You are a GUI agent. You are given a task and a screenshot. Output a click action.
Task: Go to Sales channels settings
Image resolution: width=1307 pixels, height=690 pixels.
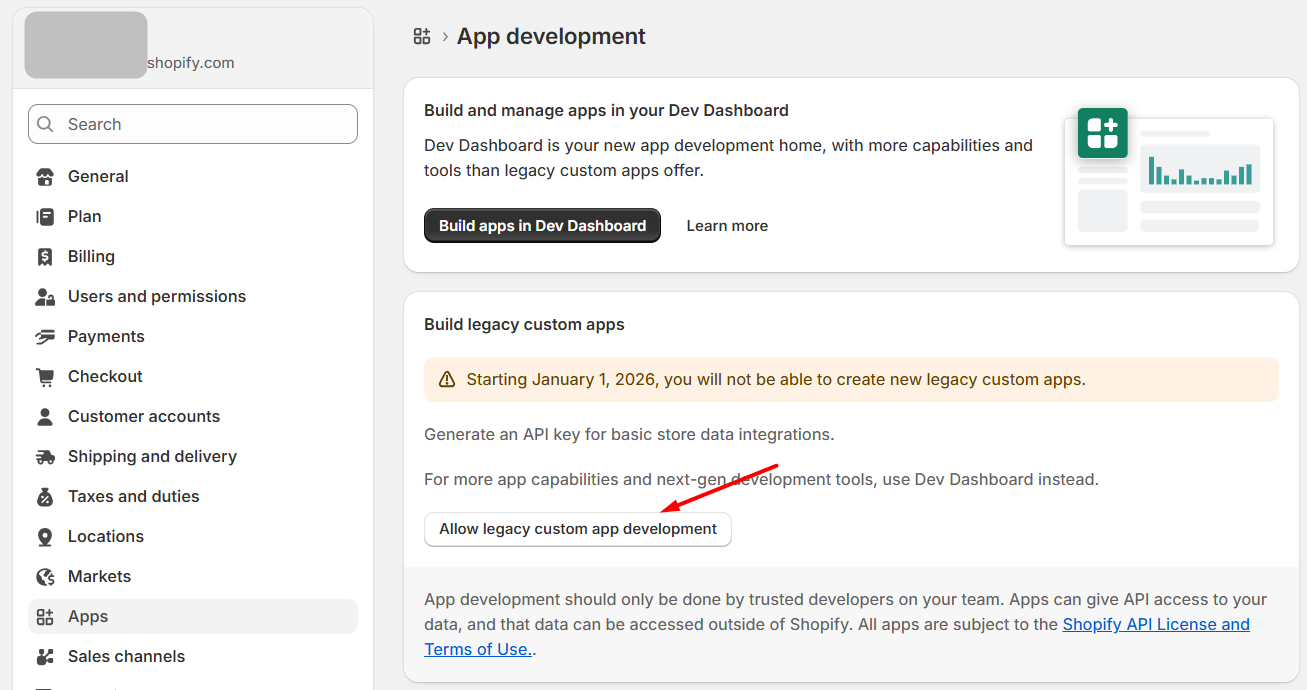(126, 656)
